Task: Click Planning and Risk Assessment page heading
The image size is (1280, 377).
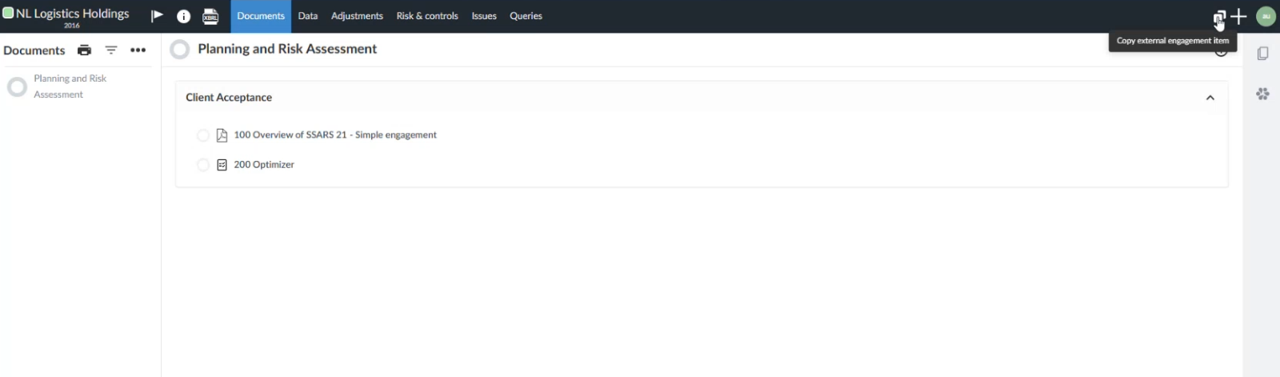Action: pos(287,49)
